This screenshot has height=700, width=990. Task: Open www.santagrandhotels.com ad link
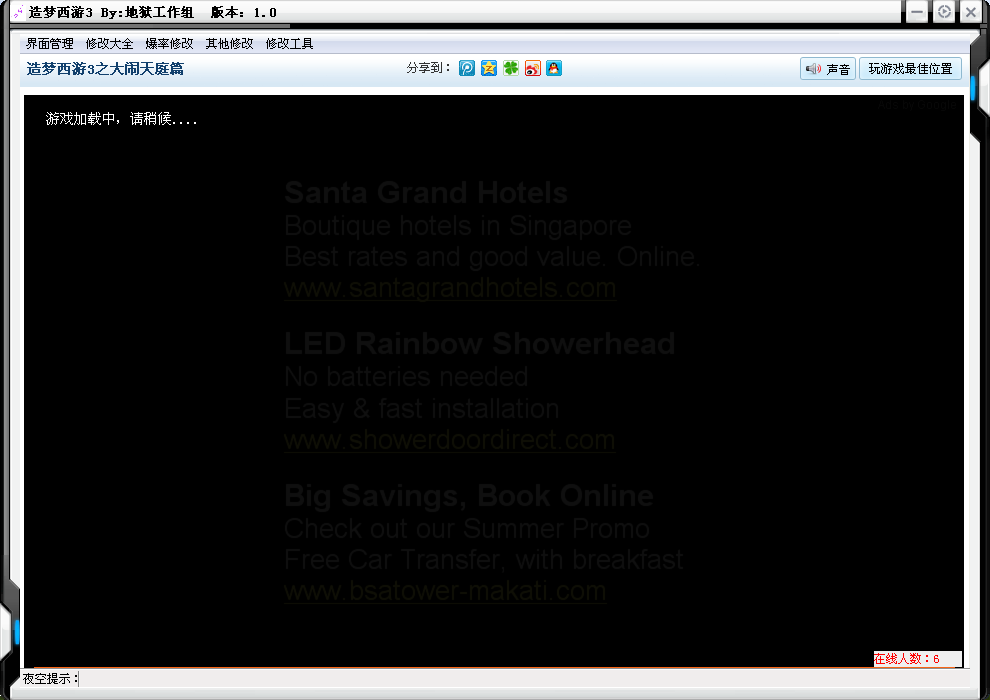(450, 288)
